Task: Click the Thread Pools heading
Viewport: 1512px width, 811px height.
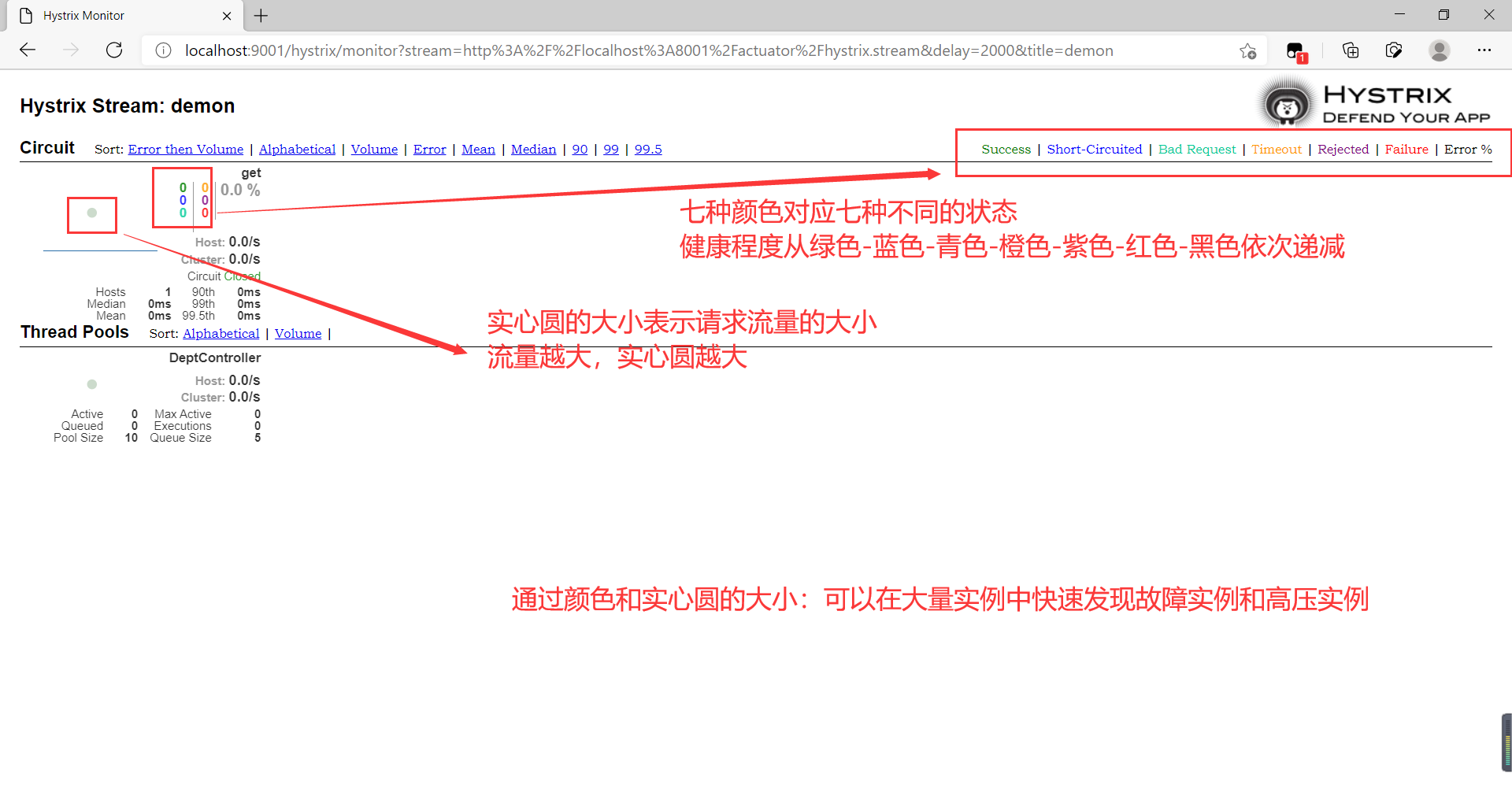Action: pyautogui.click(x=75, y=332)
